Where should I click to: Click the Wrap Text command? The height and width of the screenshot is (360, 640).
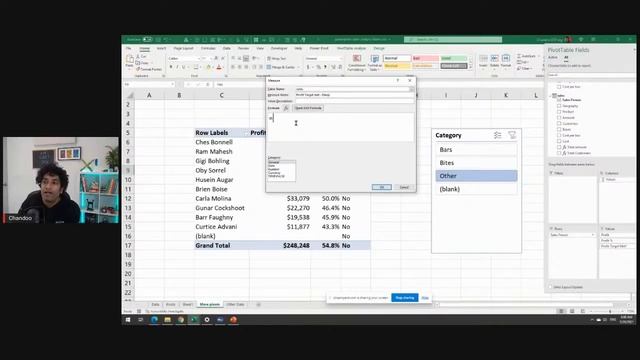[277, 59]
